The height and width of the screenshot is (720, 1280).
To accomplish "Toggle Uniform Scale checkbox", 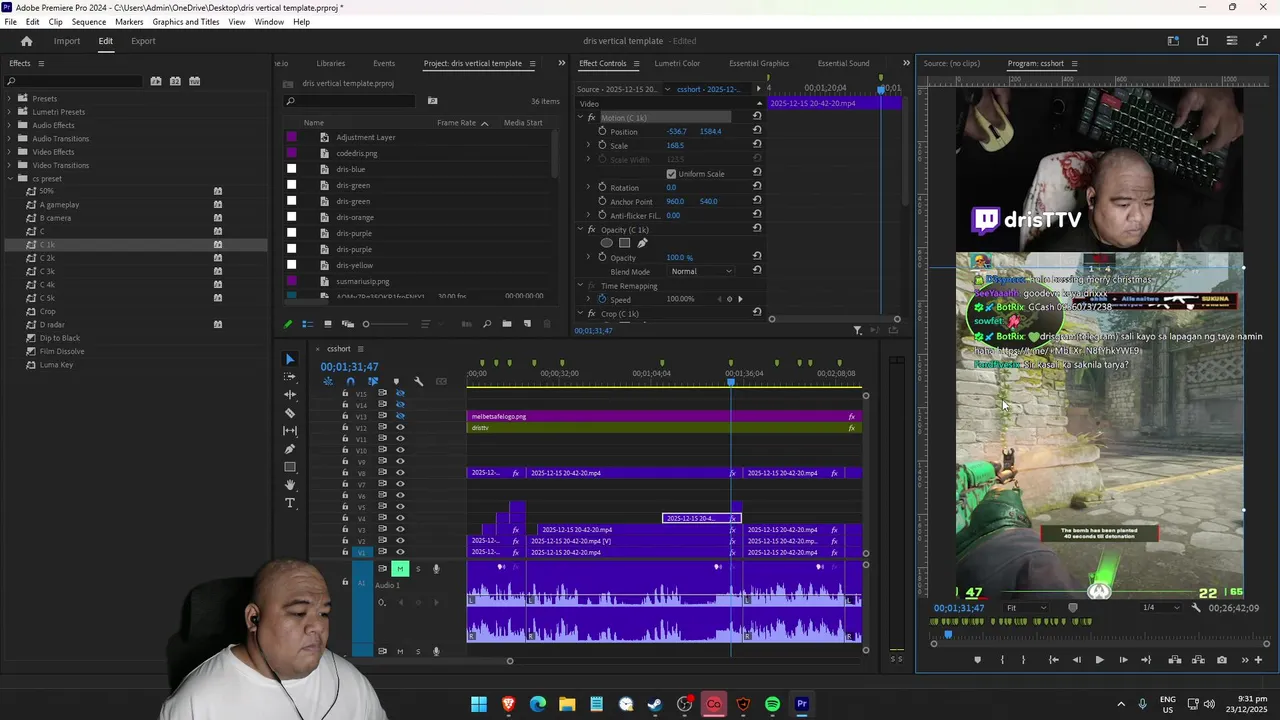I will point(671,174).
